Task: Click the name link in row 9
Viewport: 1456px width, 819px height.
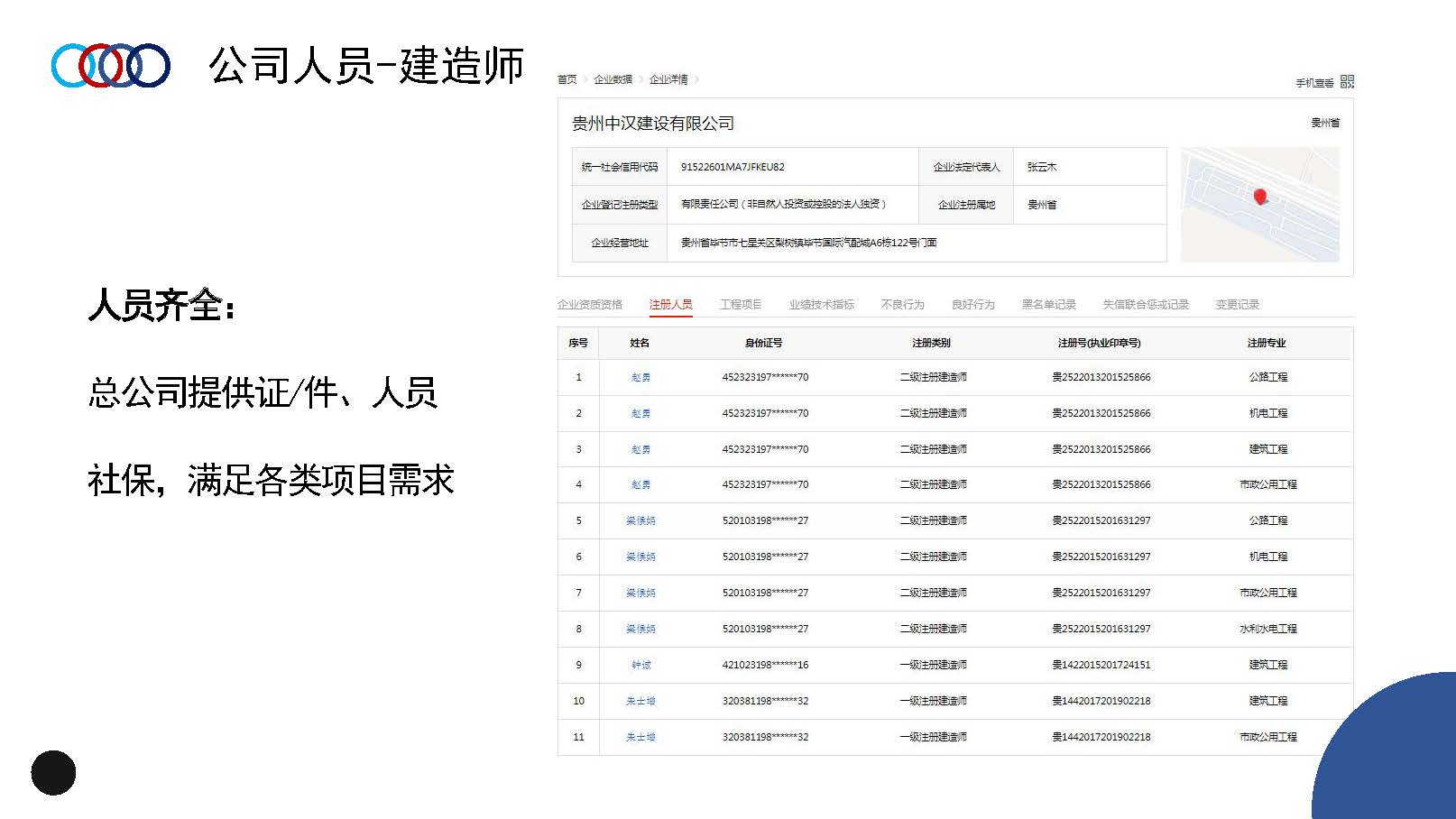Action: pos(640,666)
